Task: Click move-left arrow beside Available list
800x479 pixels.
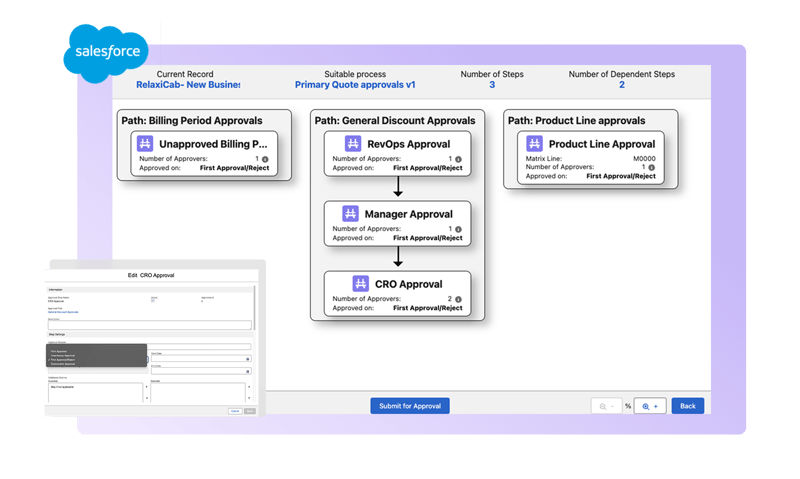Action: [x=147, y=398]
